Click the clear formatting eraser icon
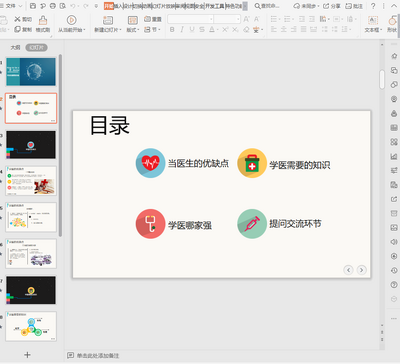This screenshot has width=400, height=364. [246, 30]
